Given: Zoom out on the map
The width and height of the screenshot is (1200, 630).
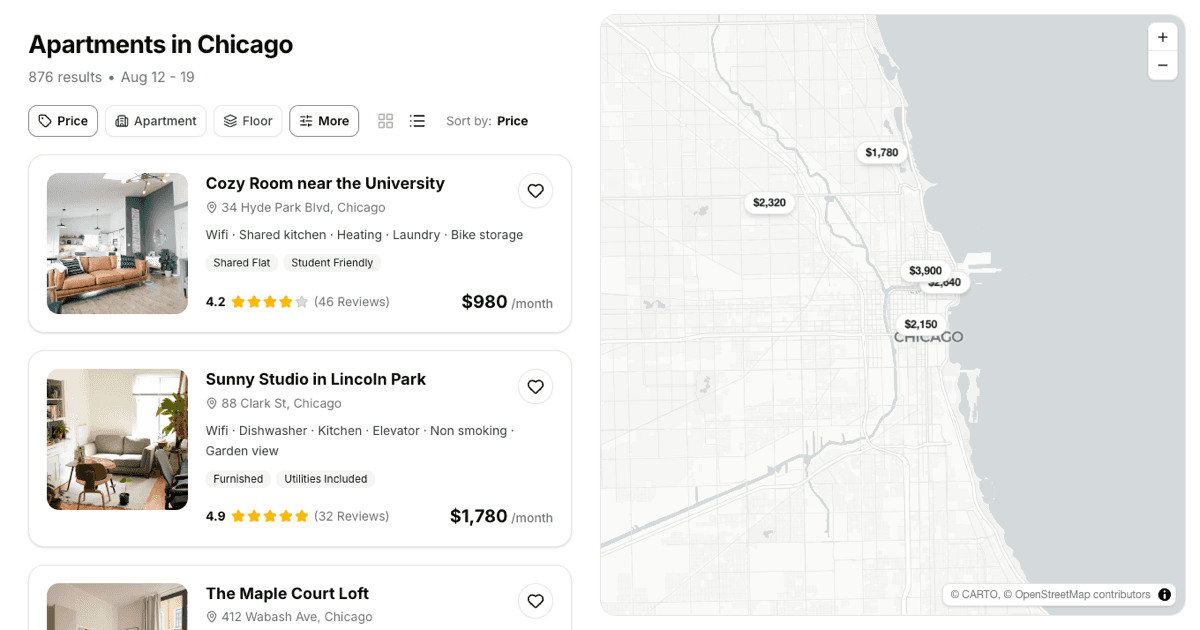Looking at the screenshot, I should tap(1162, 65).
